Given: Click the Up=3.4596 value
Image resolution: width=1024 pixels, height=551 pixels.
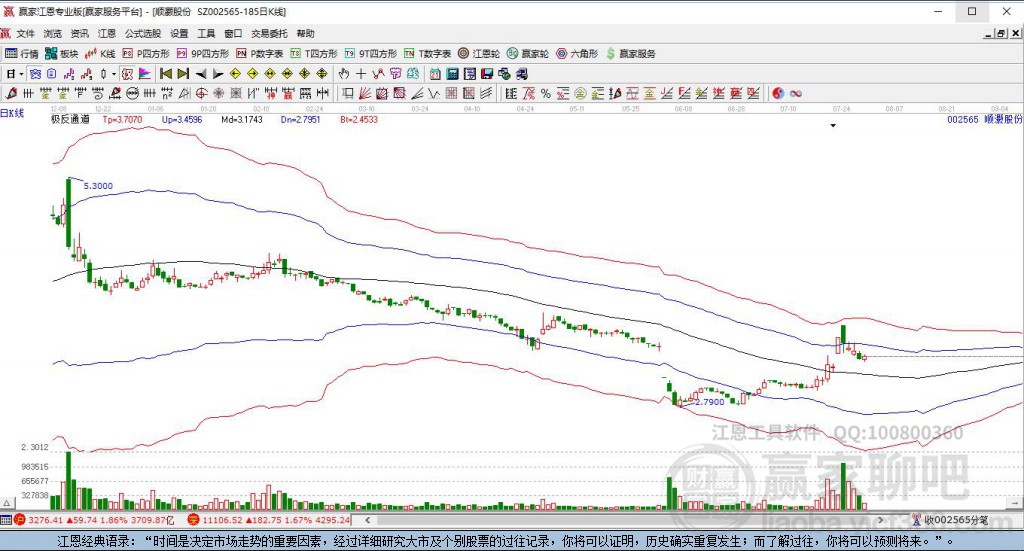Looking at the screenshot, I should pos(182,119).
